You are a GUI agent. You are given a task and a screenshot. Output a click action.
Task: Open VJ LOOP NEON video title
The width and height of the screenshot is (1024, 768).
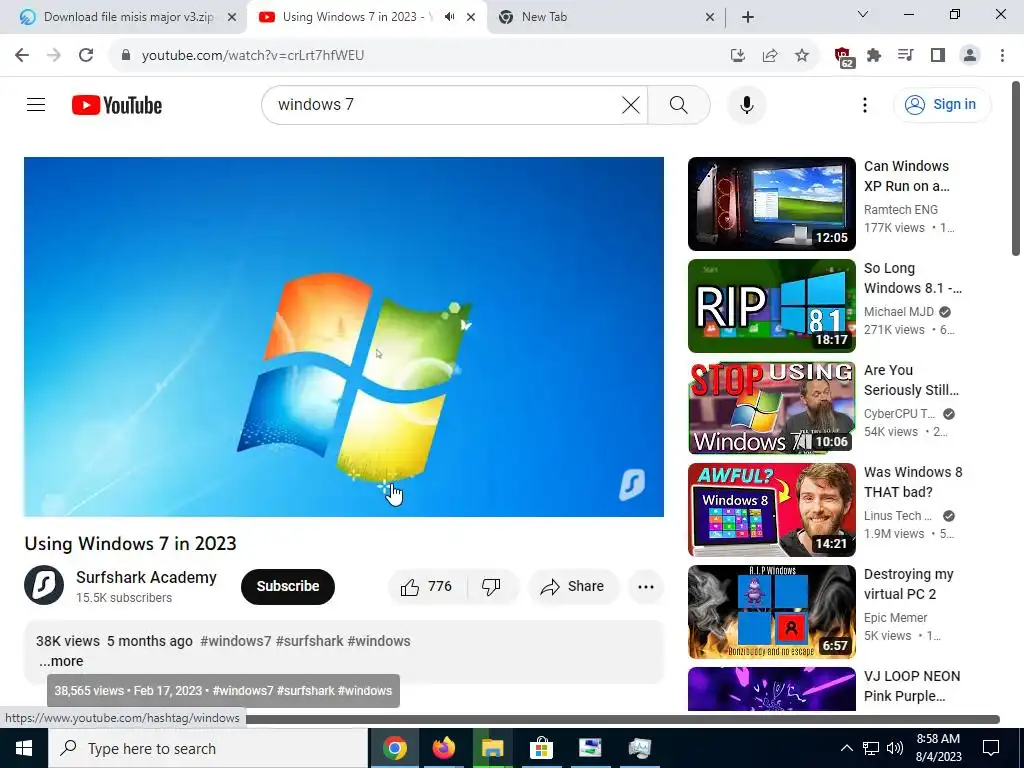coord(912,686)
